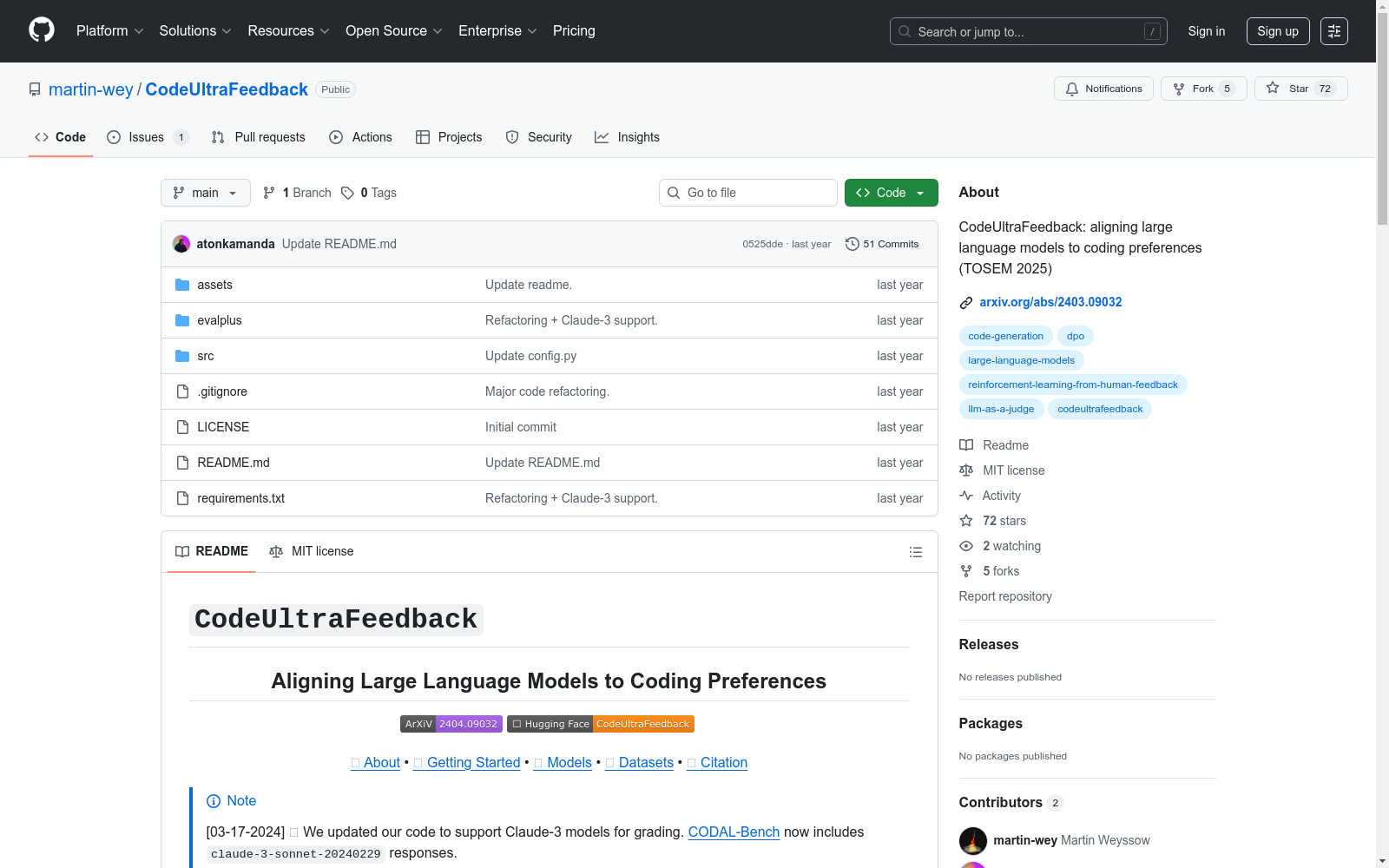
Task: Click the book icon next to Readme
Action: pos(966,445)
